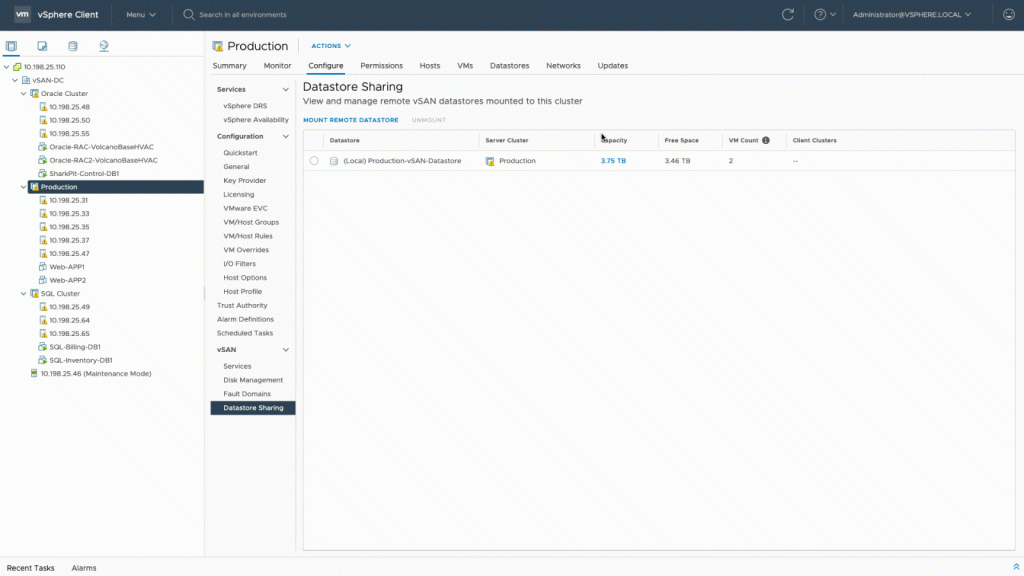1024x576 pixels.
Task: Switch to the Monitor tab
Action: point(277,66)
